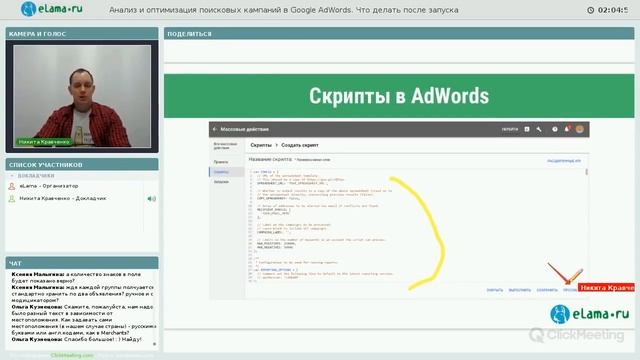Click Никита Кравченко presenter user icon
The height and width of the screenshot is (360, 640).
pos(12,198)
